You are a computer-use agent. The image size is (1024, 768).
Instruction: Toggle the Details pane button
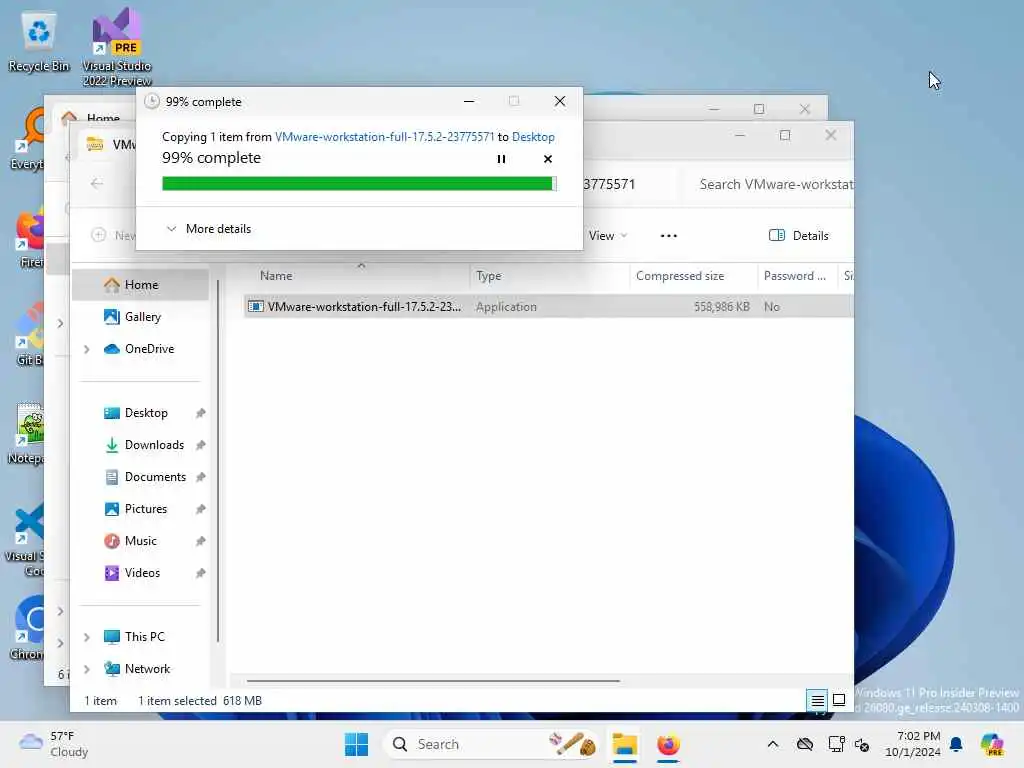[798, 236]
